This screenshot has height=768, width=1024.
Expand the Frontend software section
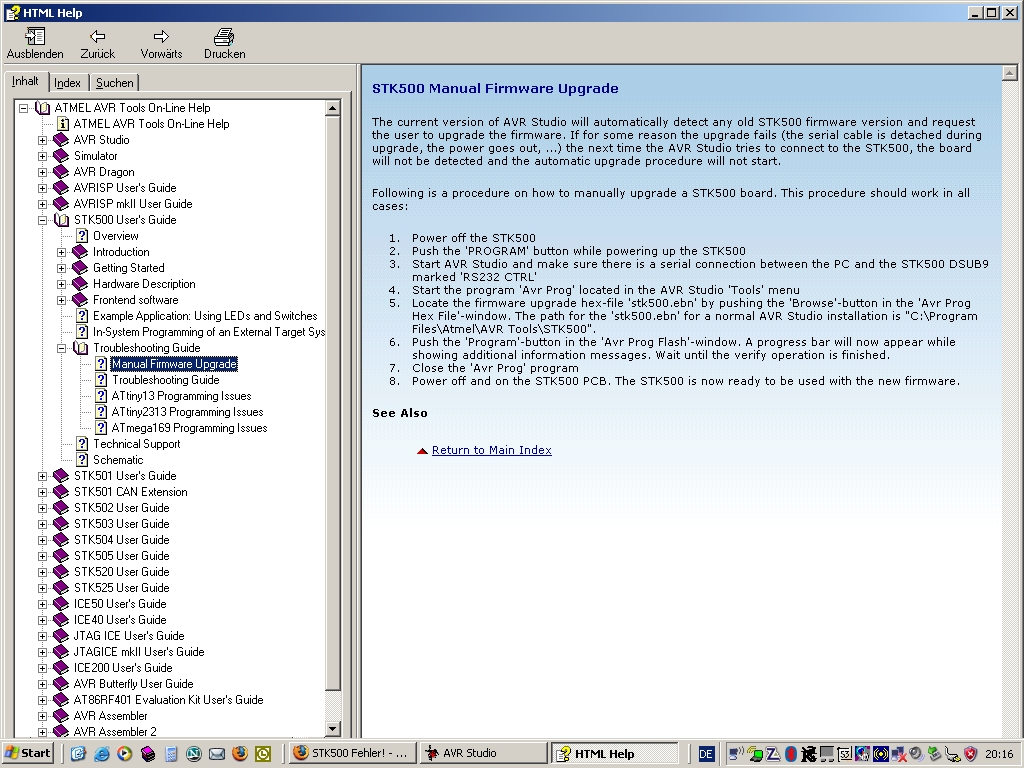click(x=61, y=300)
